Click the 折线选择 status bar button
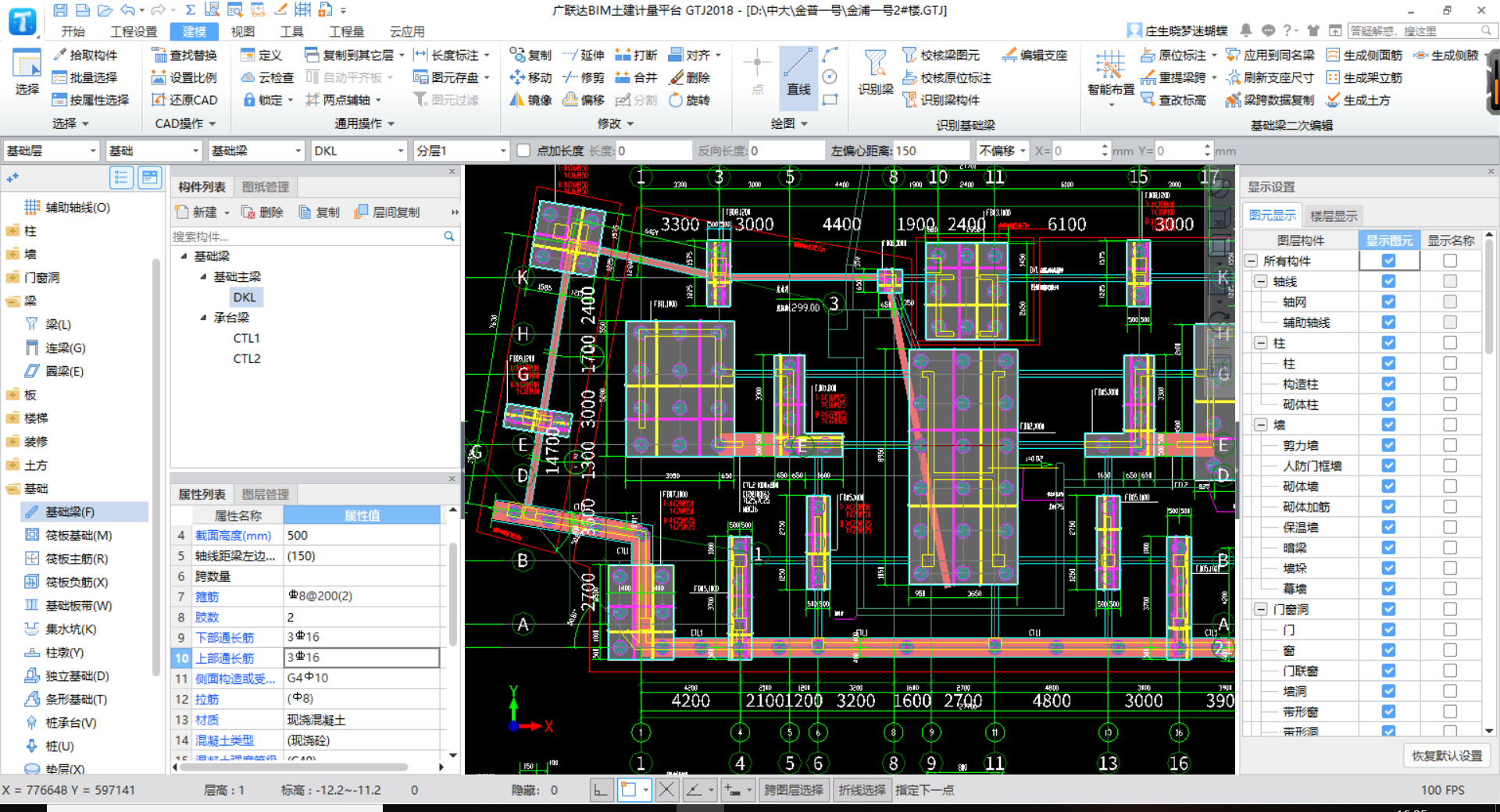The image size is (1500, 812). (x=862, y=790)
